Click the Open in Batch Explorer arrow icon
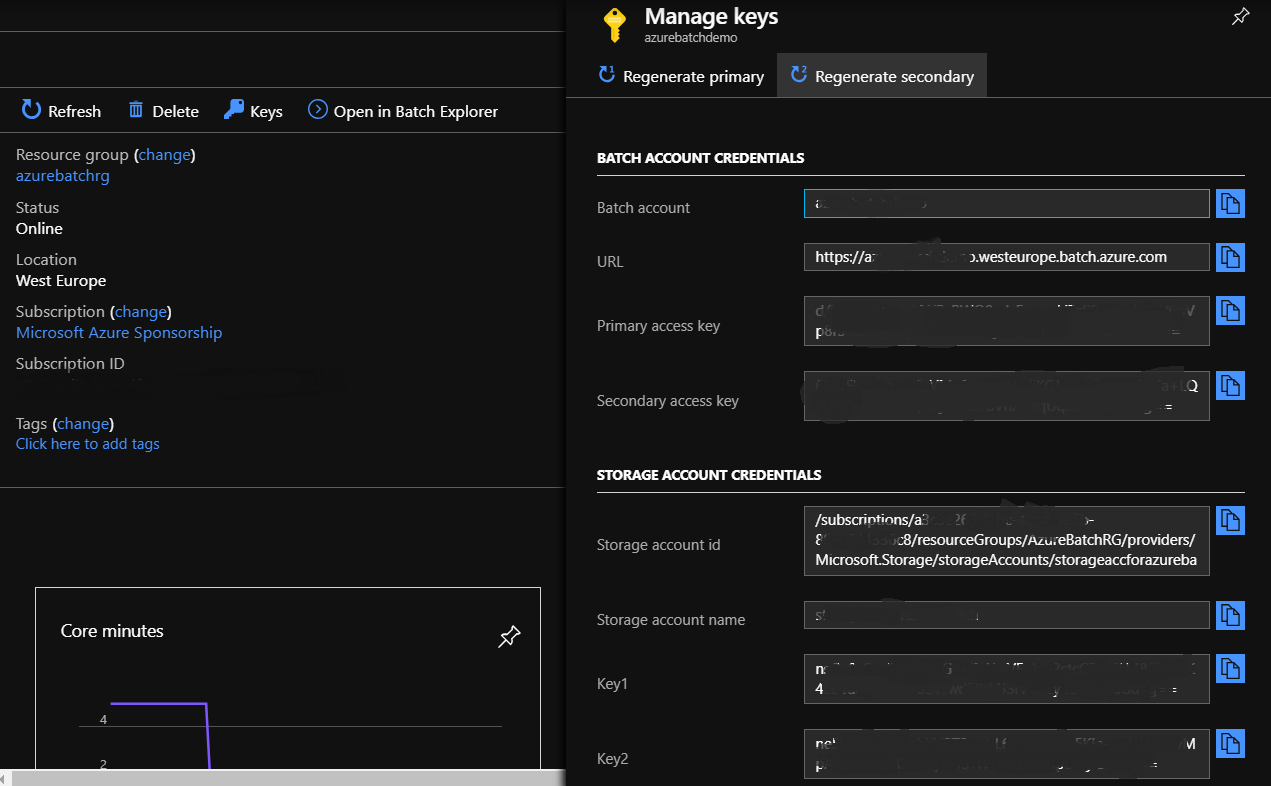Screen dimensions: 1271x786 pos(318,110)
